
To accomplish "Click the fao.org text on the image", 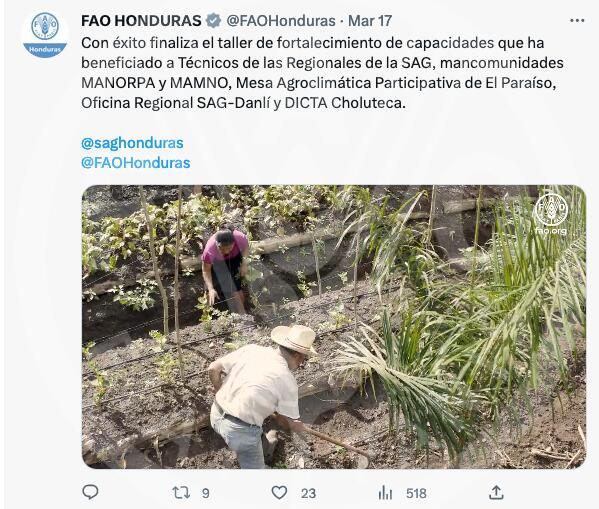I will 550,230.
